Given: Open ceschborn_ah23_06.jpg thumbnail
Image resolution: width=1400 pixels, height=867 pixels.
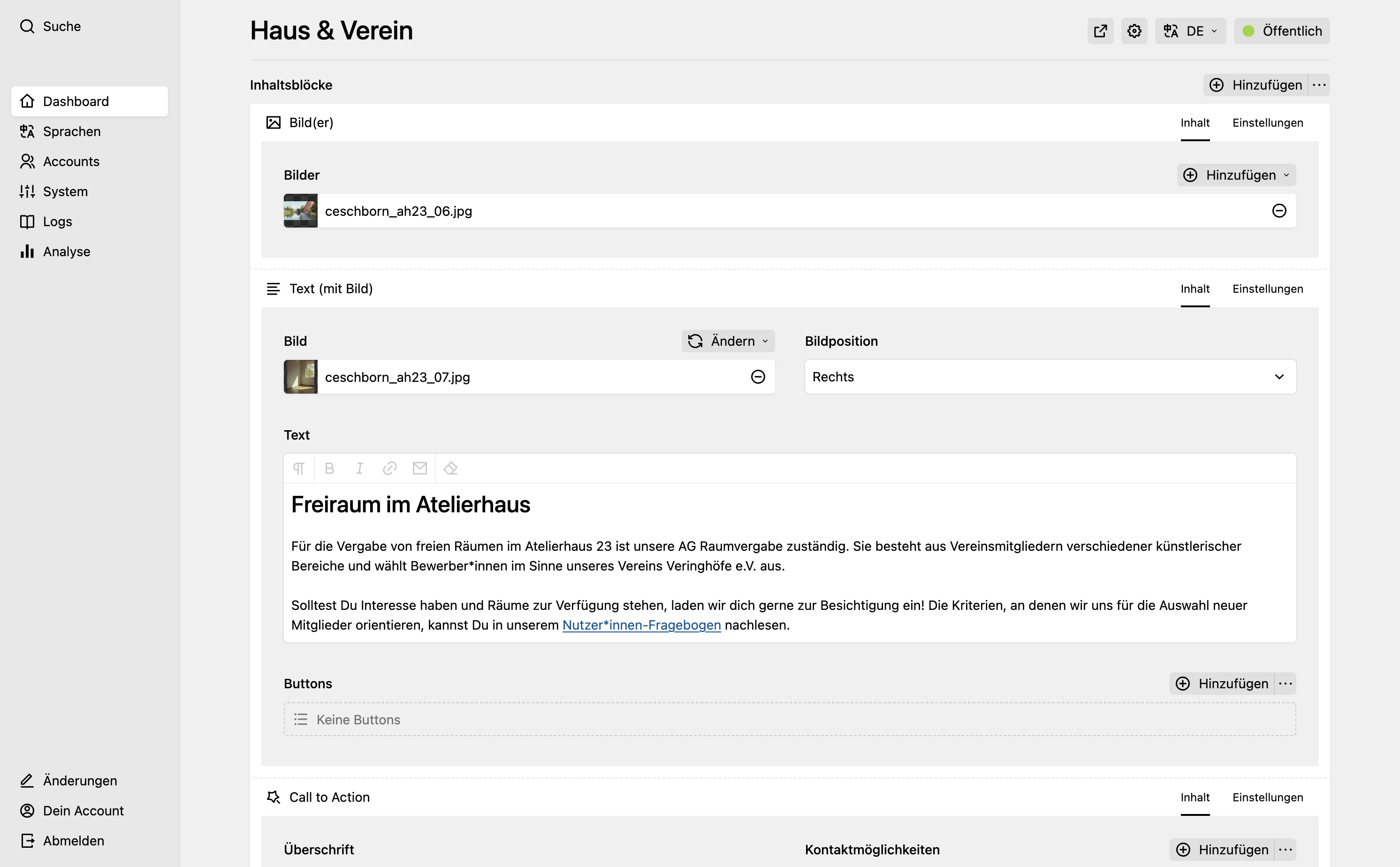Looking at the screenshot, I should click(300, 211).
